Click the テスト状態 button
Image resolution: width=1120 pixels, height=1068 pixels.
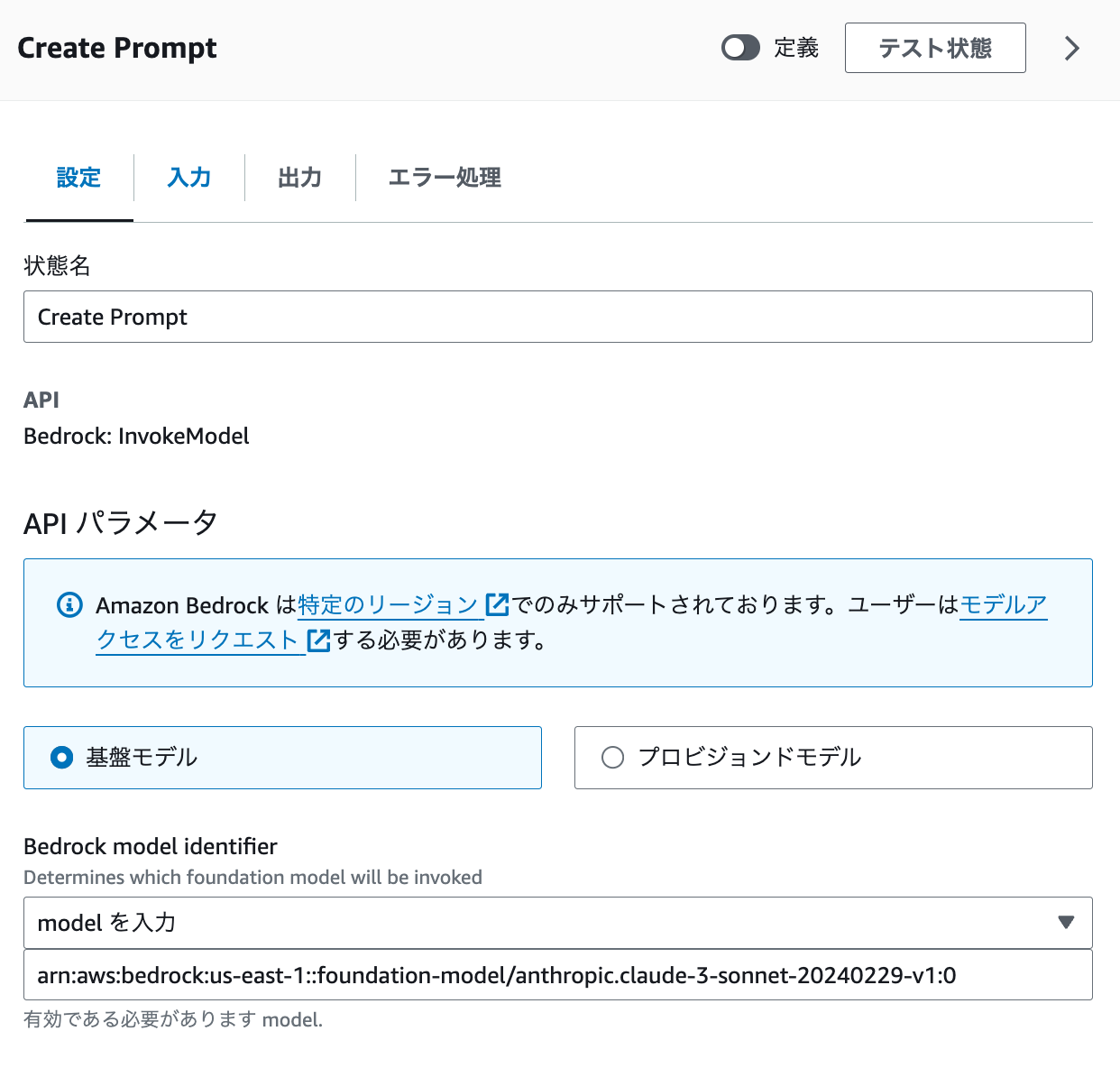click(935, 48)
